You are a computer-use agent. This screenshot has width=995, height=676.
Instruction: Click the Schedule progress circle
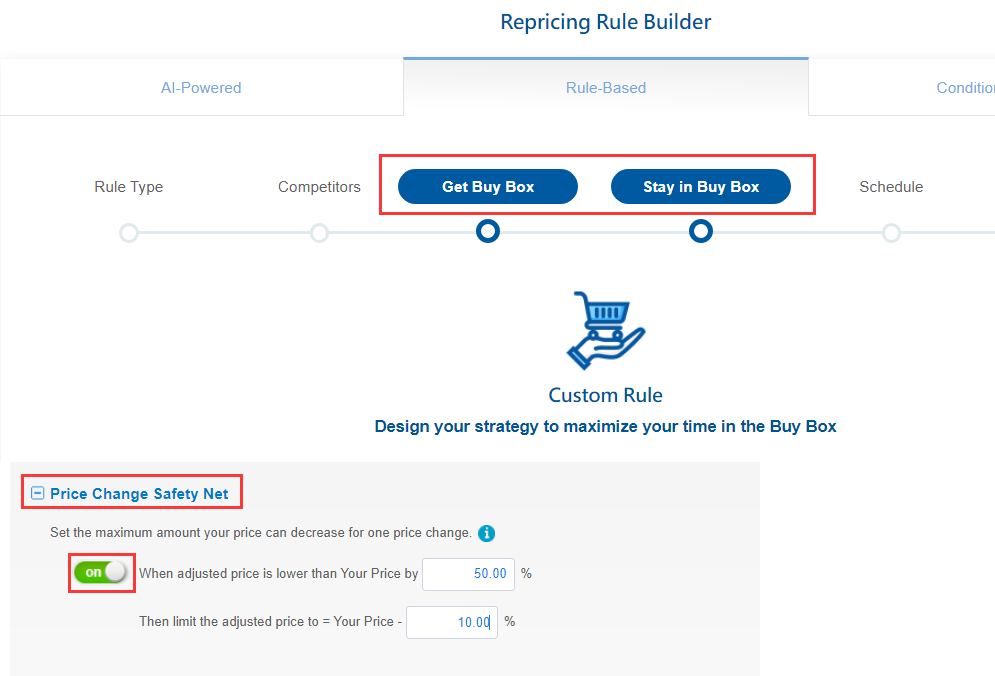pos(891,233)
